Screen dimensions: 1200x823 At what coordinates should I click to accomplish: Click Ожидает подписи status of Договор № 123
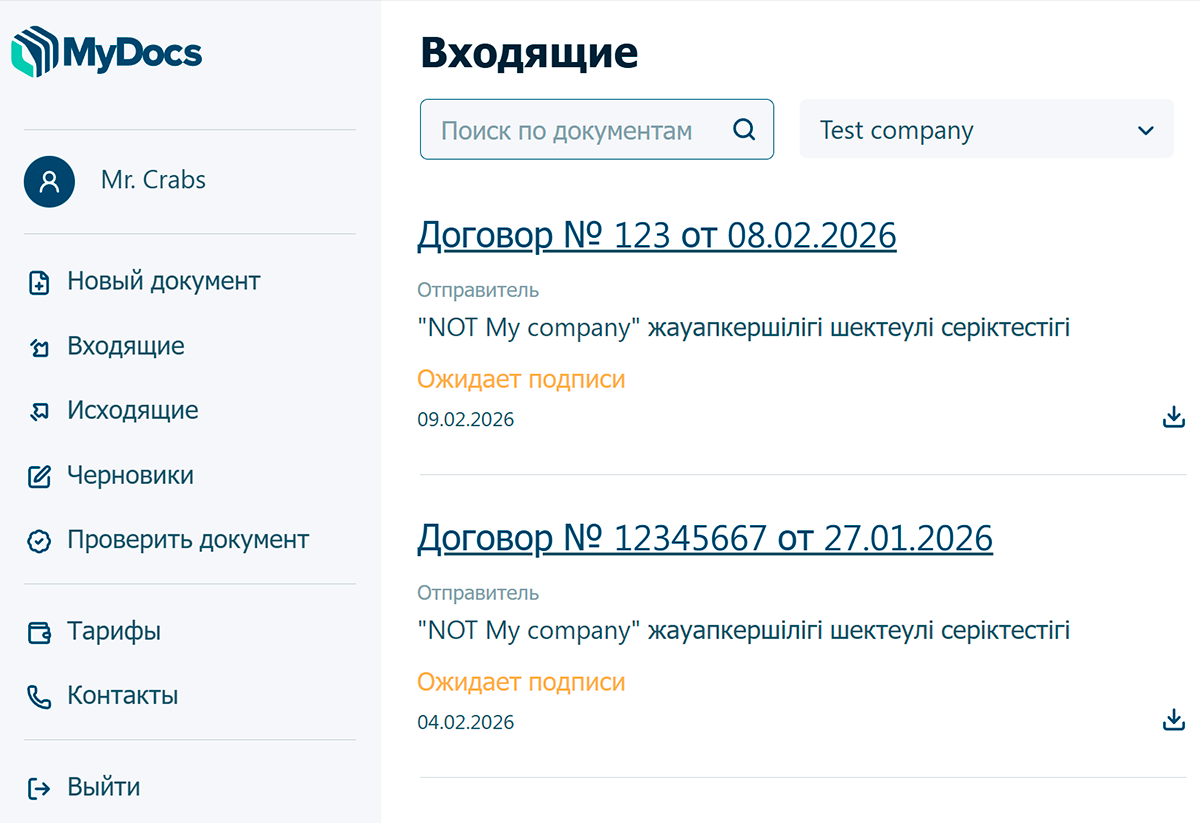pyautogui.click(x=520, y=379)
